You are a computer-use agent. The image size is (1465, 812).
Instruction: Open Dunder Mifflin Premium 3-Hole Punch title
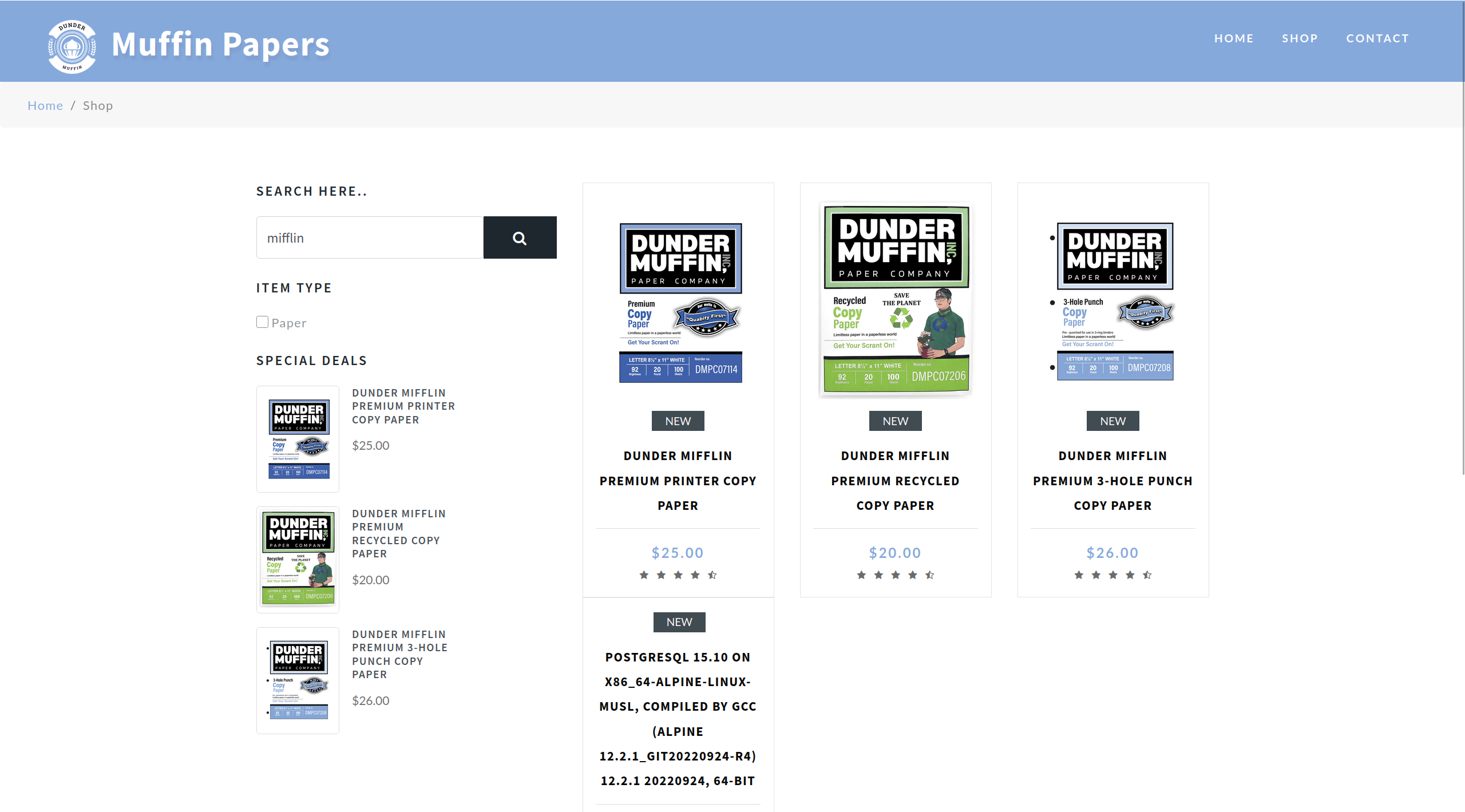click(x=1113, y=481)
